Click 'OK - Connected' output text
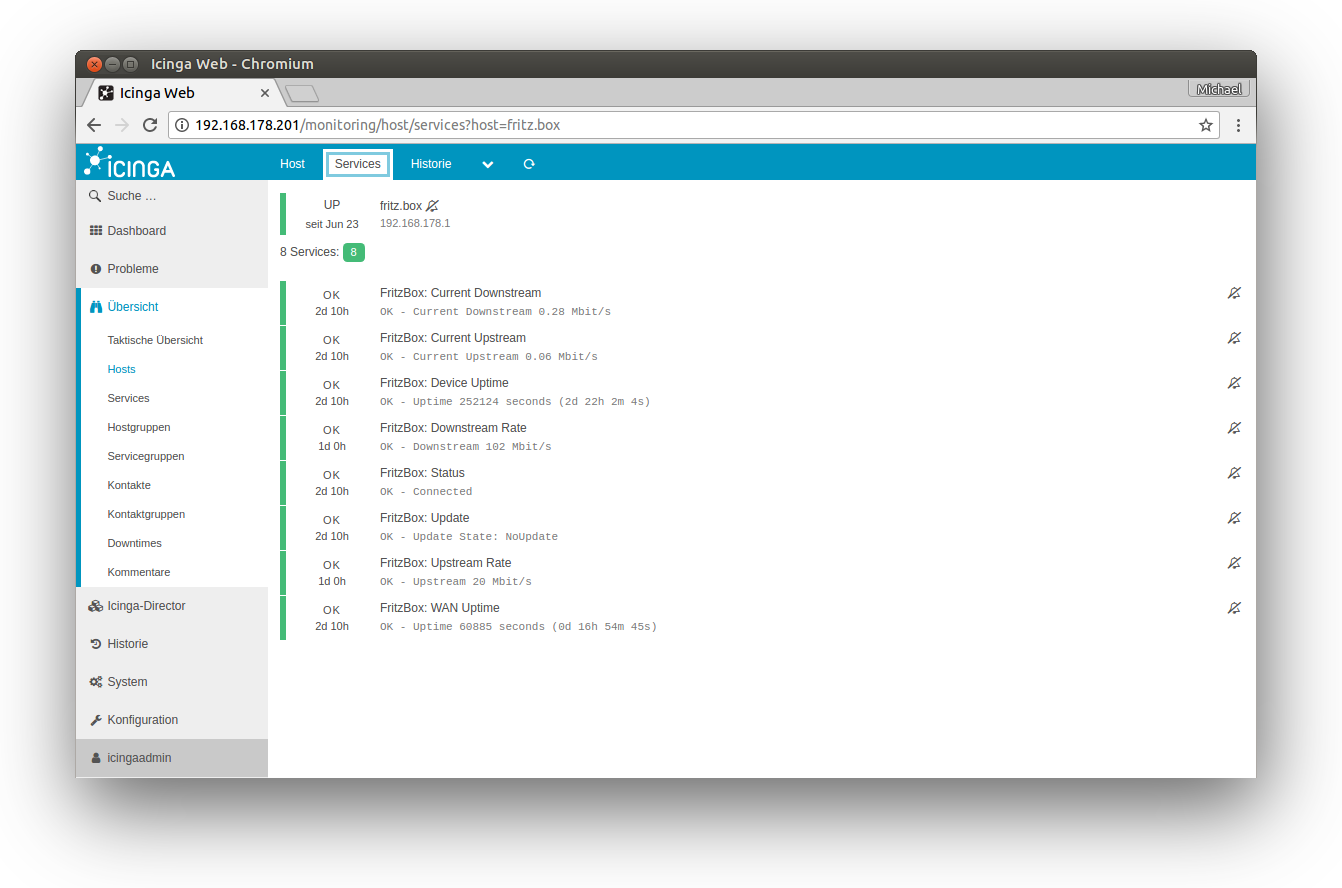This screenshot has height=888, width=1342. [426, 492]
